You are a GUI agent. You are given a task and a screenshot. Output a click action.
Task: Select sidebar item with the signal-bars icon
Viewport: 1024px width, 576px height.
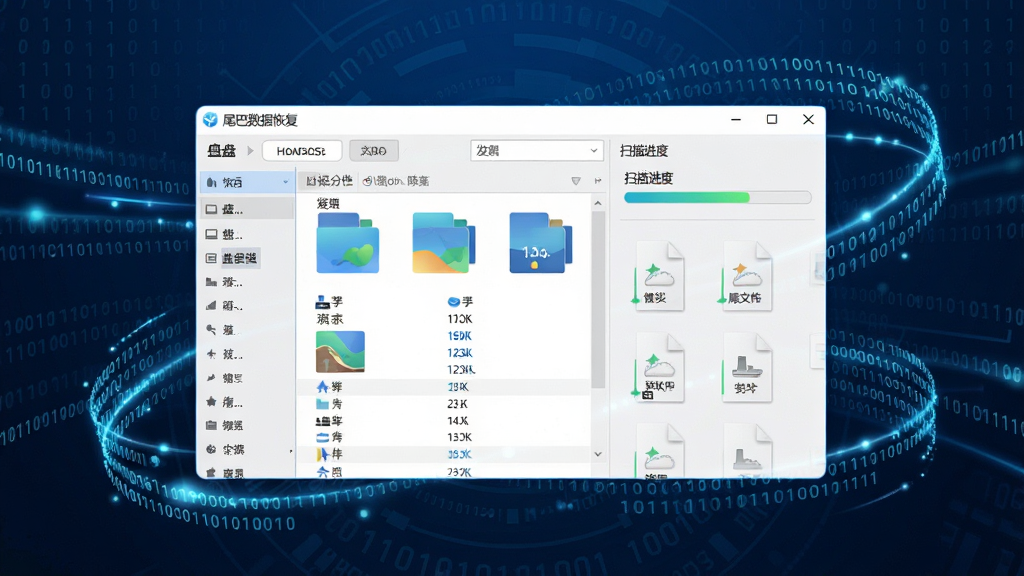tap(225, 306)
